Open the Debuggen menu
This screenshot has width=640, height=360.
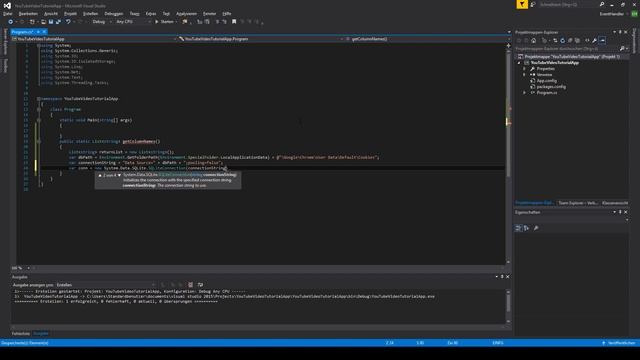113,13
